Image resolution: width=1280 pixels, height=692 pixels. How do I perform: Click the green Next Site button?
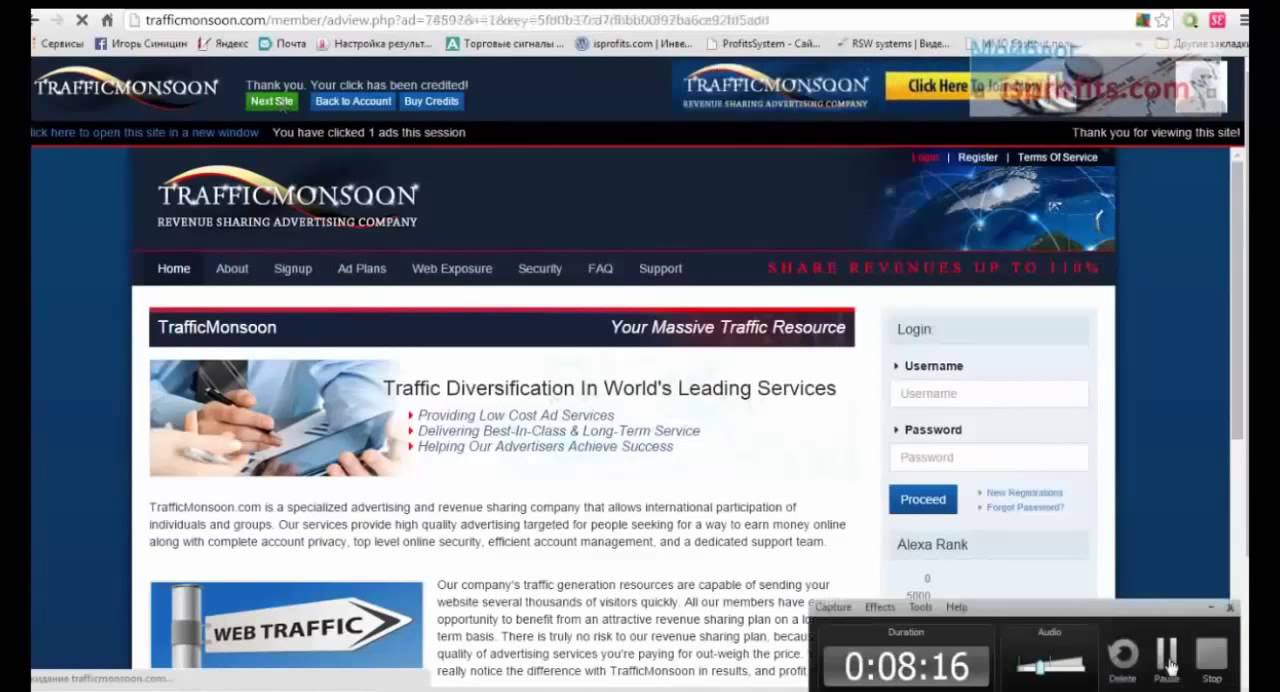pos(272,101)
